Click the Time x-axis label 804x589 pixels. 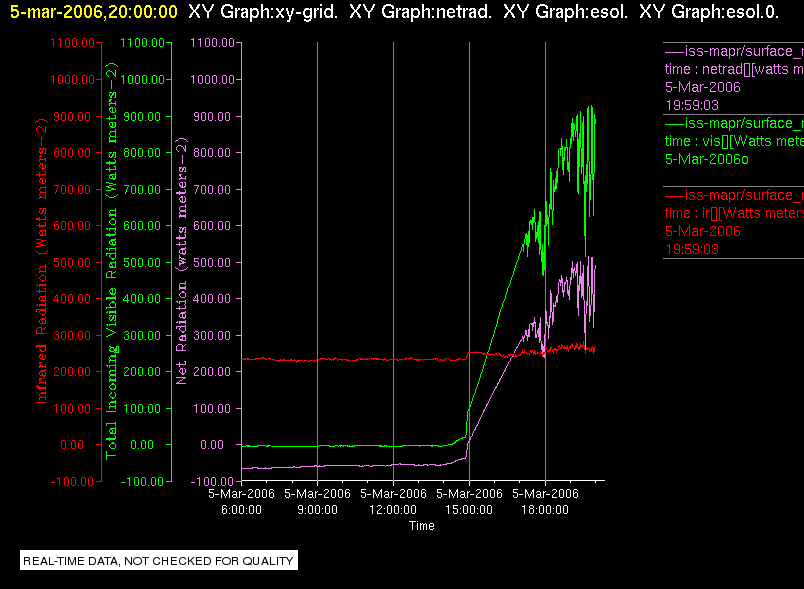pyautogui.click(x=421, y=525)
